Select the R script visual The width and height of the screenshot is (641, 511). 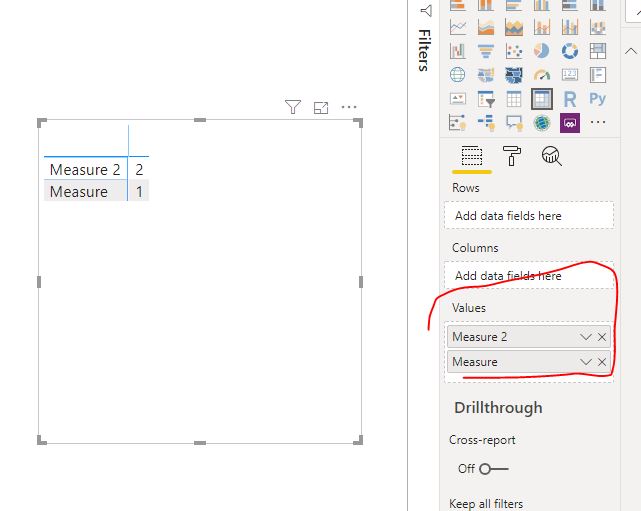pos(570,99)
